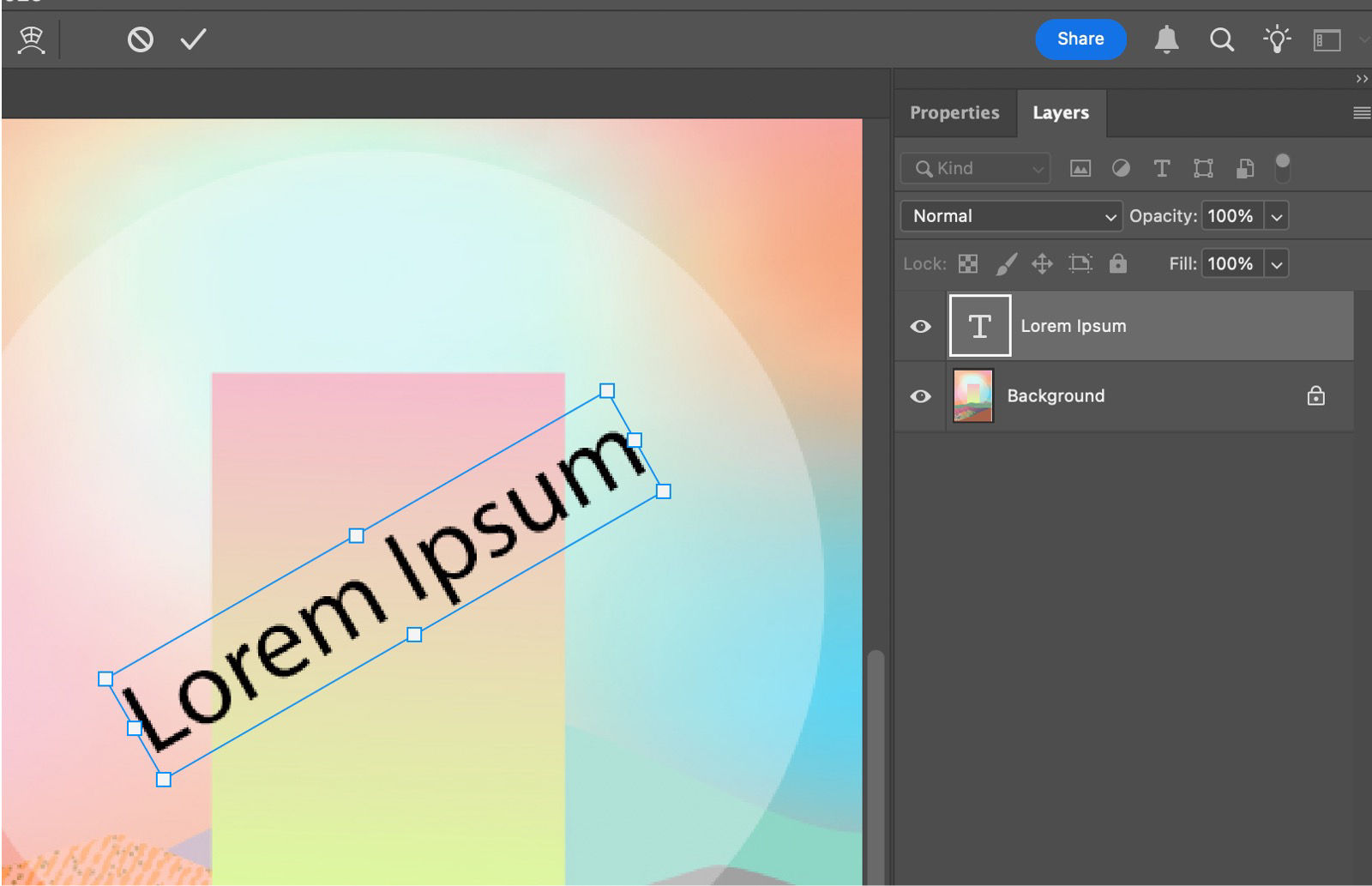Screen dimensions: 1372x886
Task: Hide the Background layer
Action: pyautogui.click(x=920, y=395)
